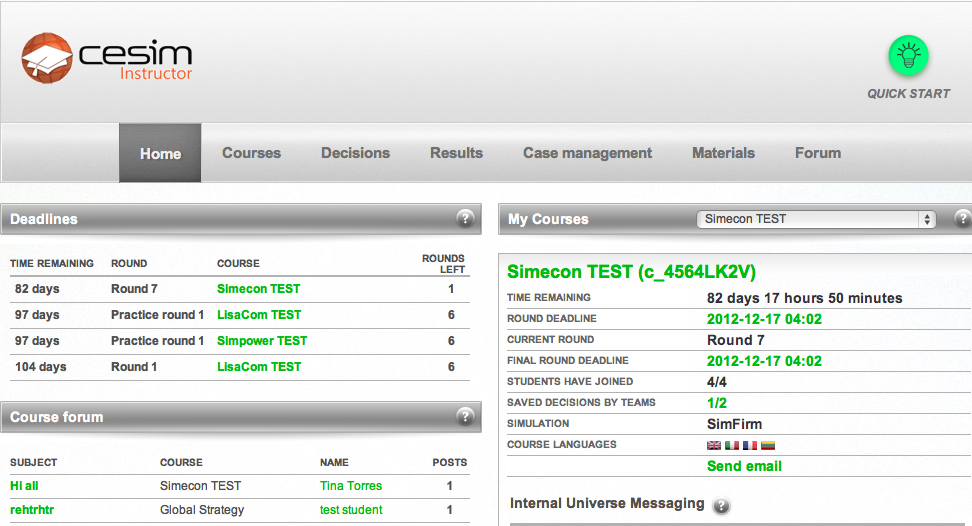The image size is (972, 526).
Task: Click the Internal Universe Messaging help icon
Action: click(x=721, y=506)
